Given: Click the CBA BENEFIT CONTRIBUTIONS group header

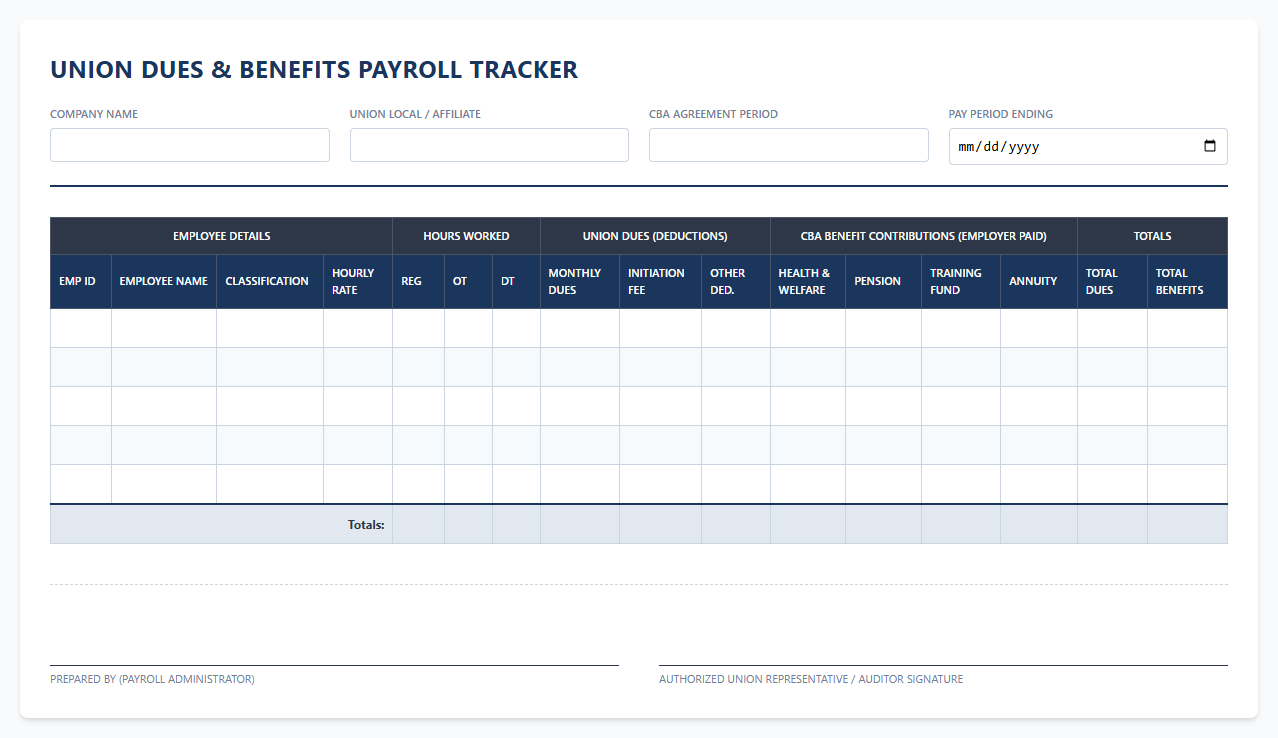Looking at the screenshot, I should [x=924, y=236].
